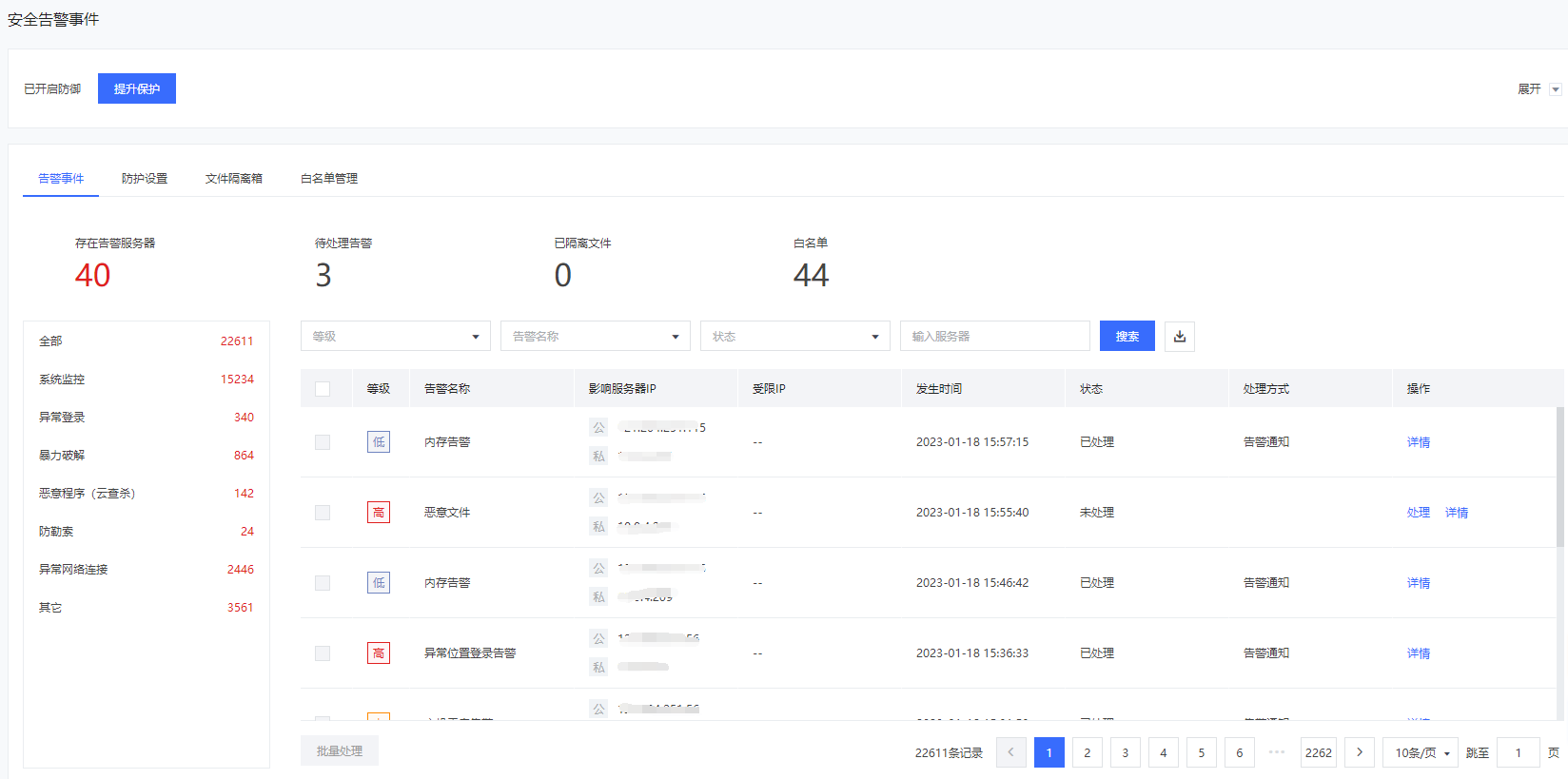Go to the next page arrow
This screenshot has width=1568, height=779.
coord(1359,752)
